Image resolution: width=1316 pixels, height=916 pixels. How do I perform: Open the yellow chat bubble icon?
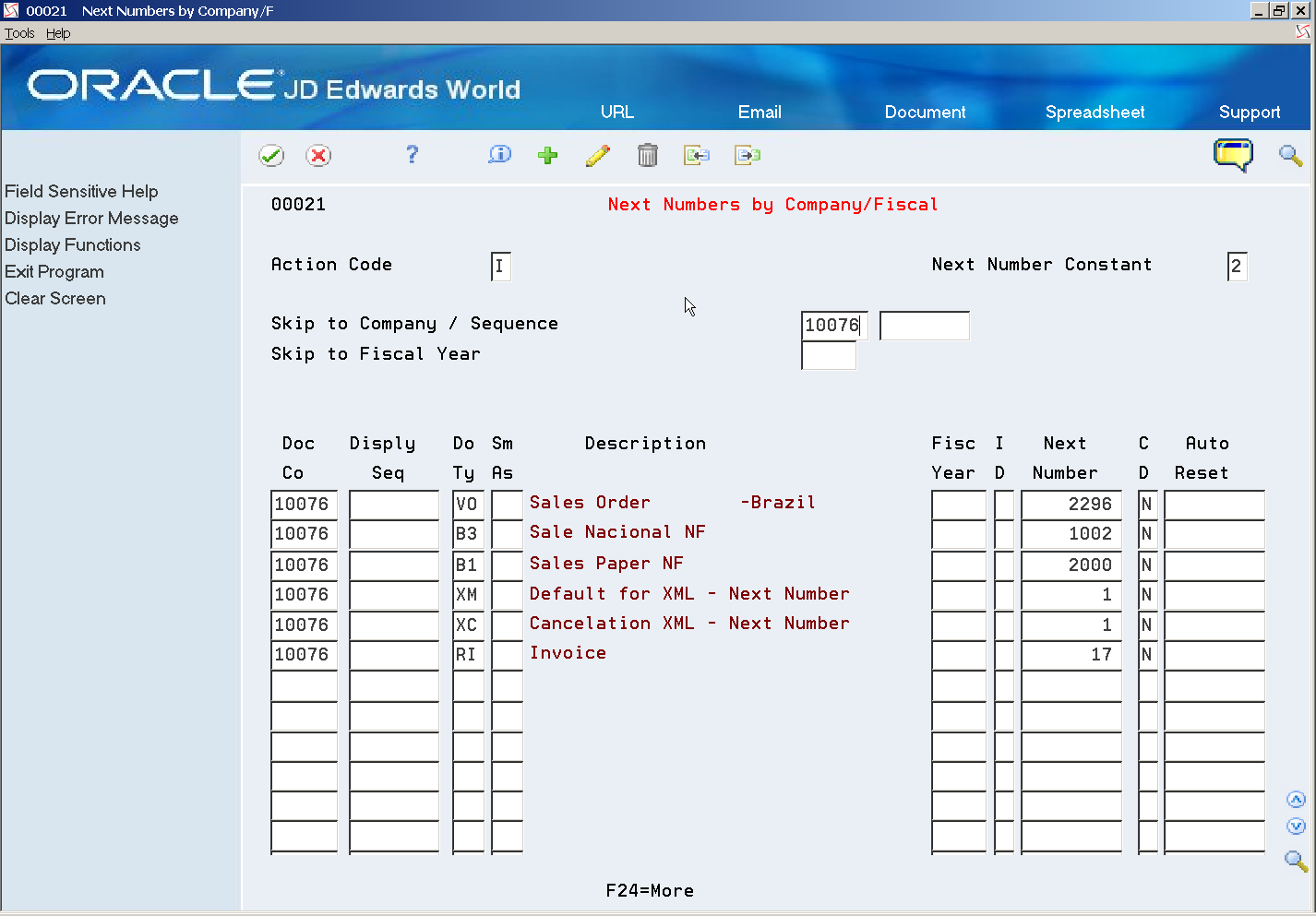click(1233, 155)
